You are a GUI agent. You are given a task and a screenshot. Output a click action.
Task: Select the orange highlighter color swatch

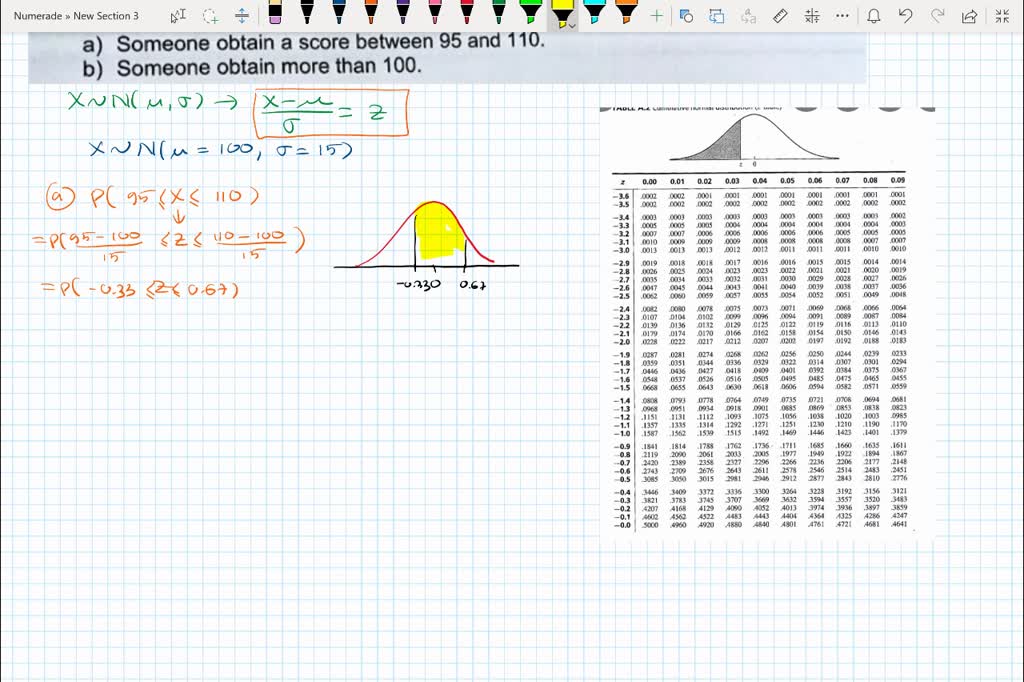(625, 17)
